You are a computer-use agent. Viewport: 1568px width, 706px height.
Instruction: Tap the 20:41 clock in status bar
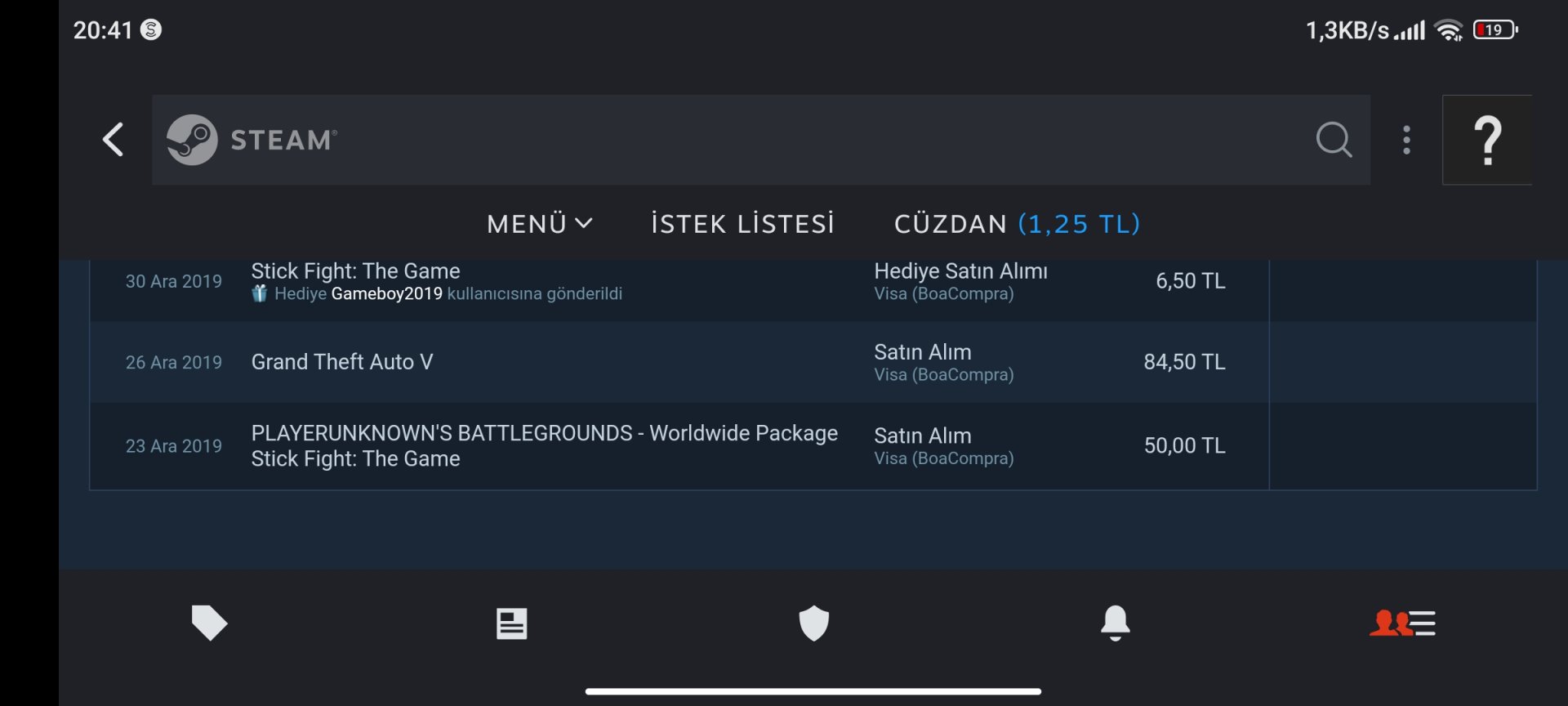point(103,30)
